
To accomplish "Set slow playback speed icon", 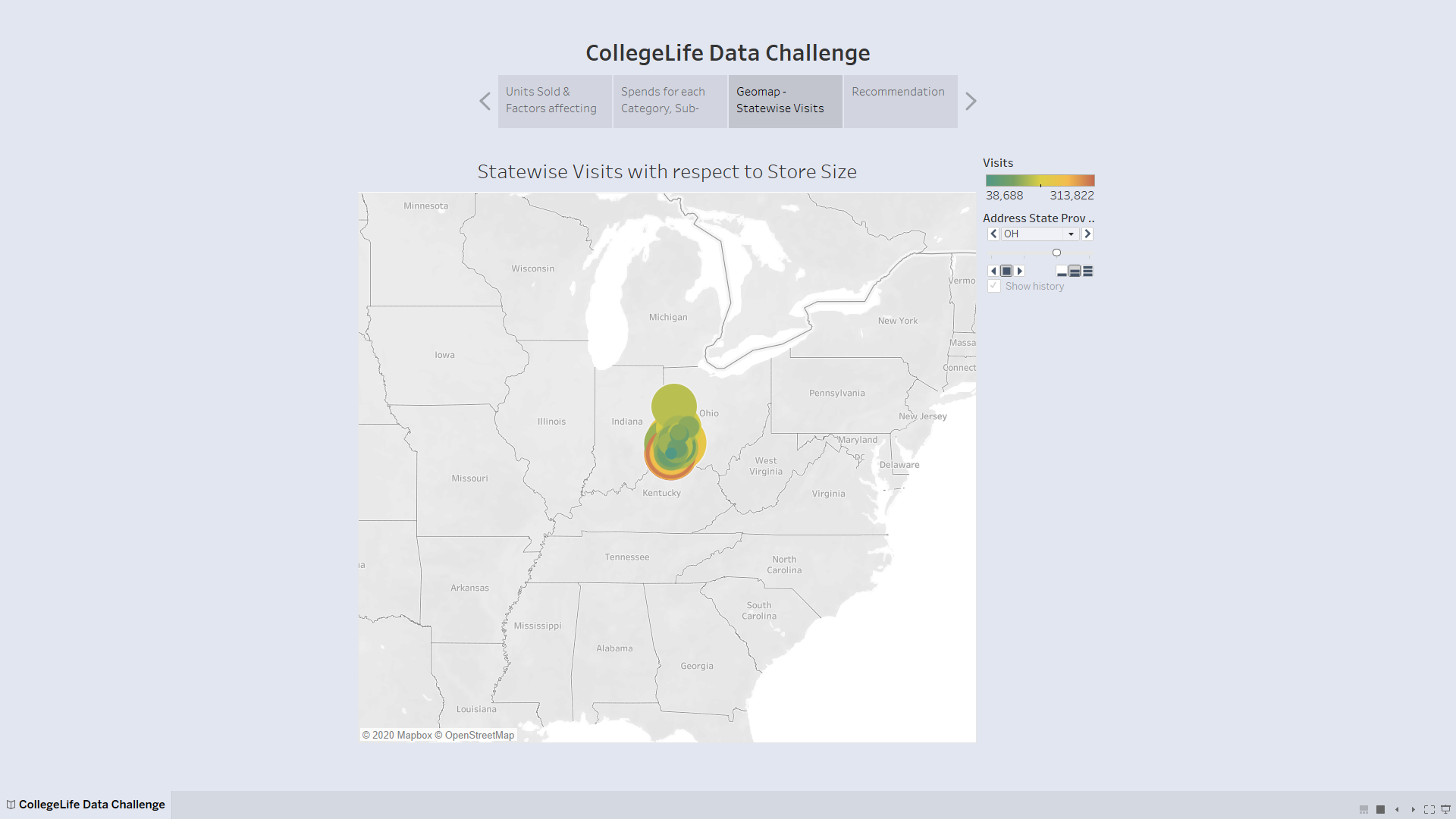I will click(x=1062, y=271).
